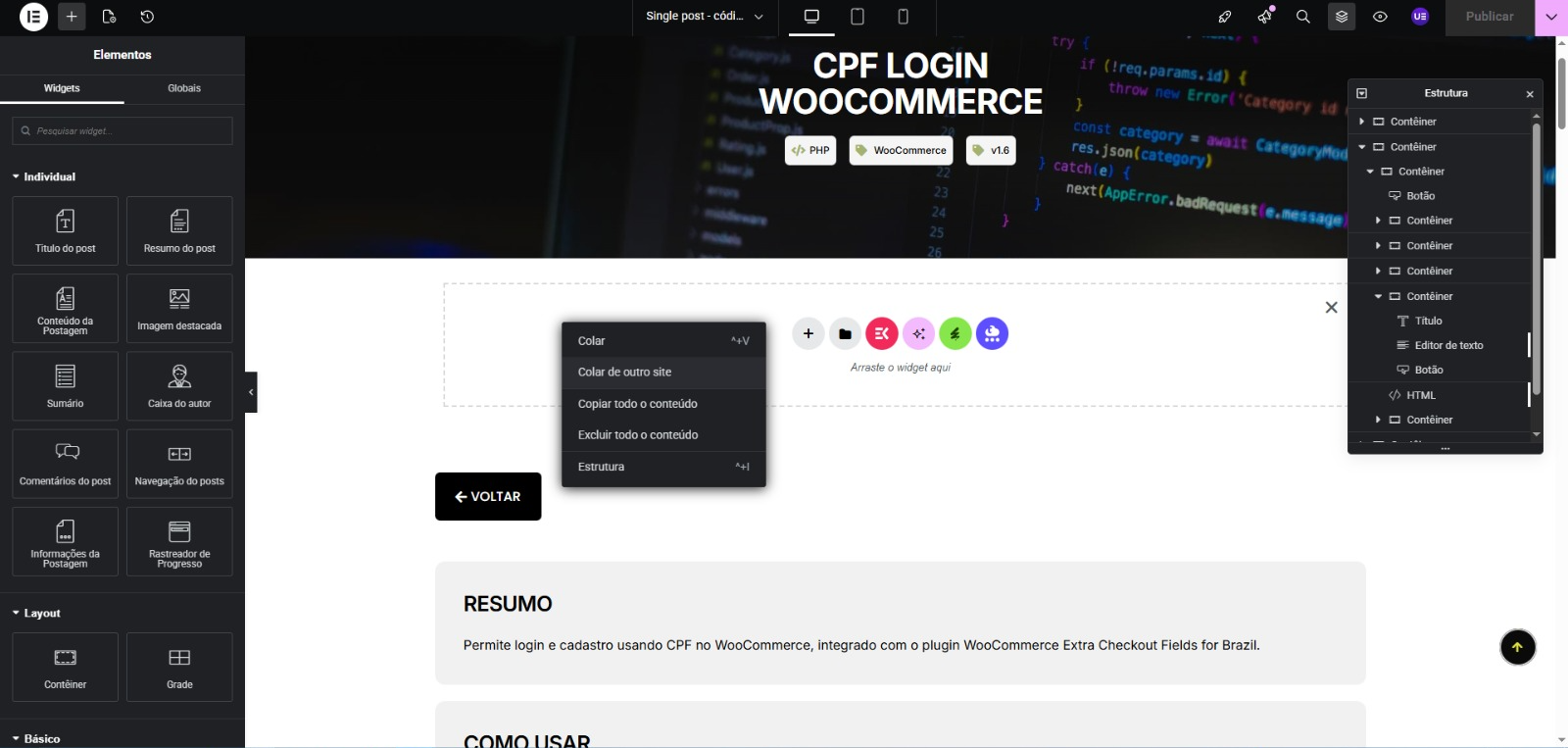Select the Informações da Postagem widget

66,541
